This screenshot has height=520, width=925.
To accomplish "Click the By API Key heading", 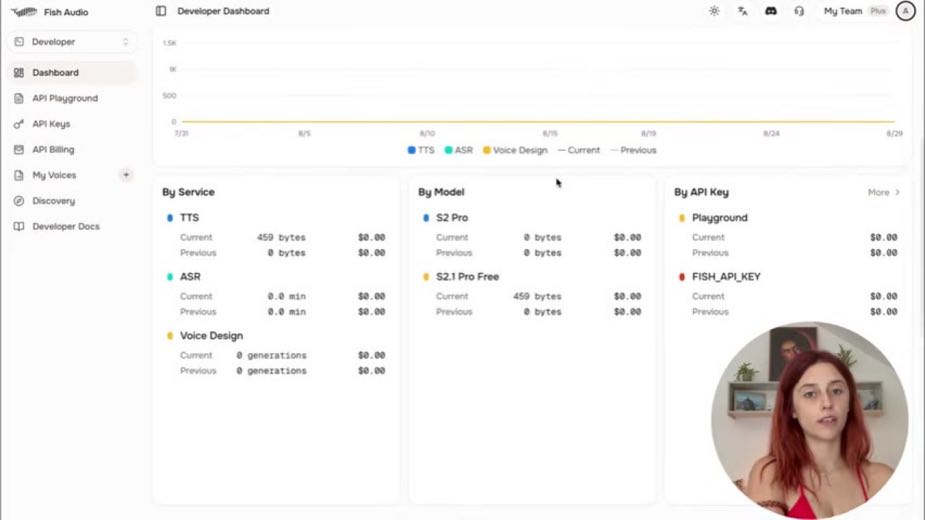I will (x=701, y=192).
